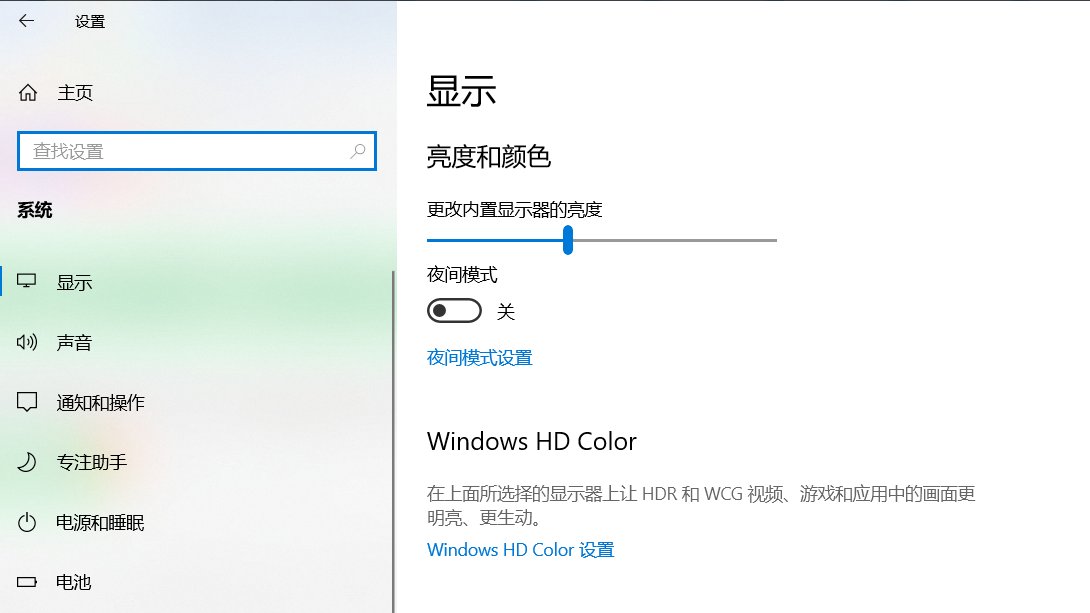
Task: Select the speaker icon for 声音
Action: [x=26, y=342]
